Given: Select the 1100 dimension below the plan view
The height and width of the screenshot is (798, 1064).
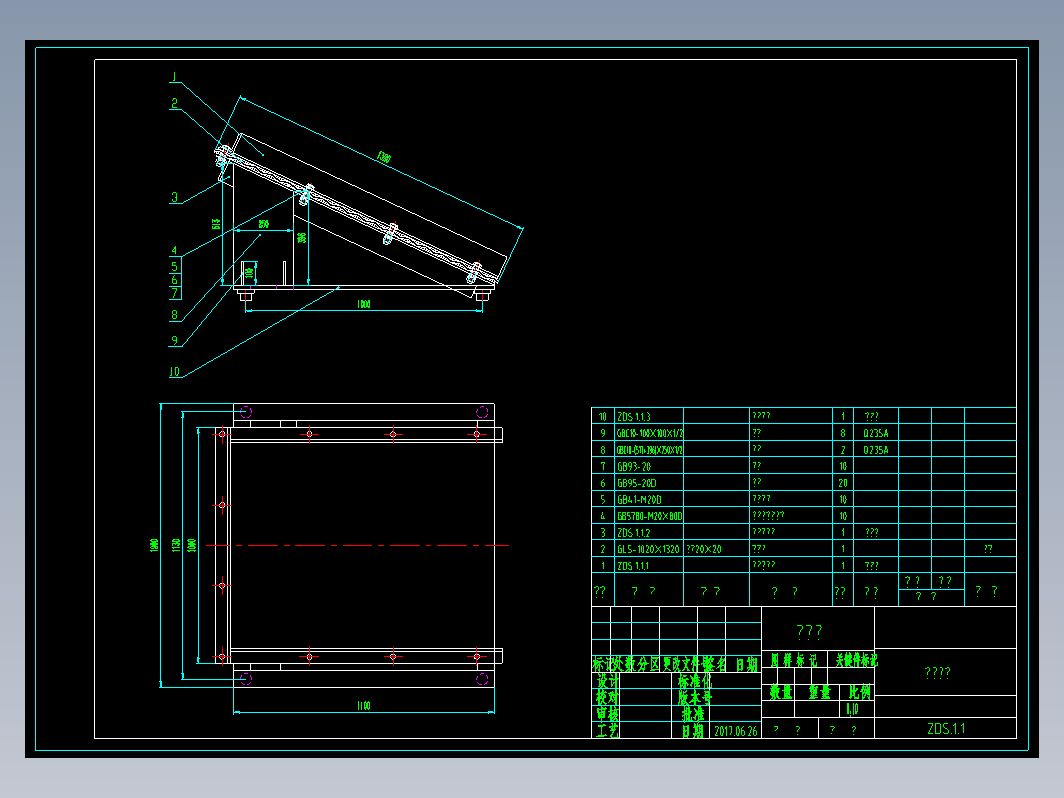Looking at the screenshot, I should tap(364, 706).
